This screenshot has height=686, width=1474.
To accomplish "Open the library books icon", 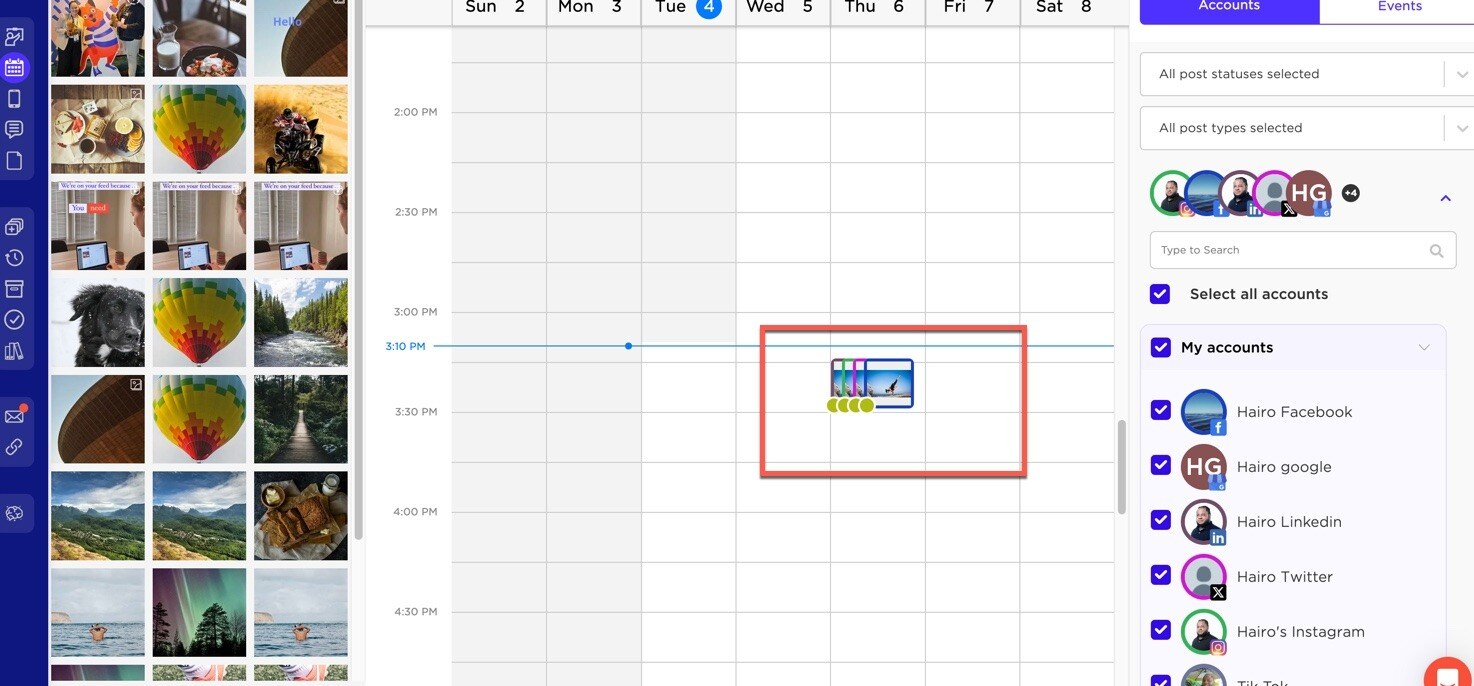I will pos(14,351).
